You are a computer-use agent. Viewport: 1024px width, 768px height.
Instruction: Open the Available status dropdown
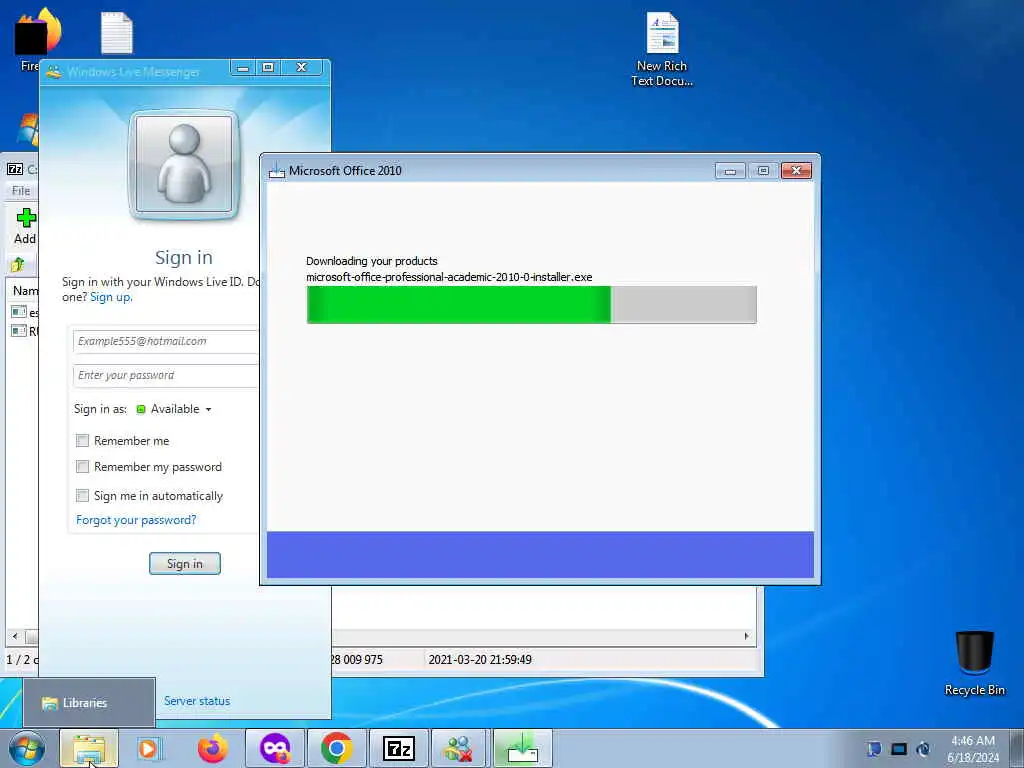tap(174, 409)
